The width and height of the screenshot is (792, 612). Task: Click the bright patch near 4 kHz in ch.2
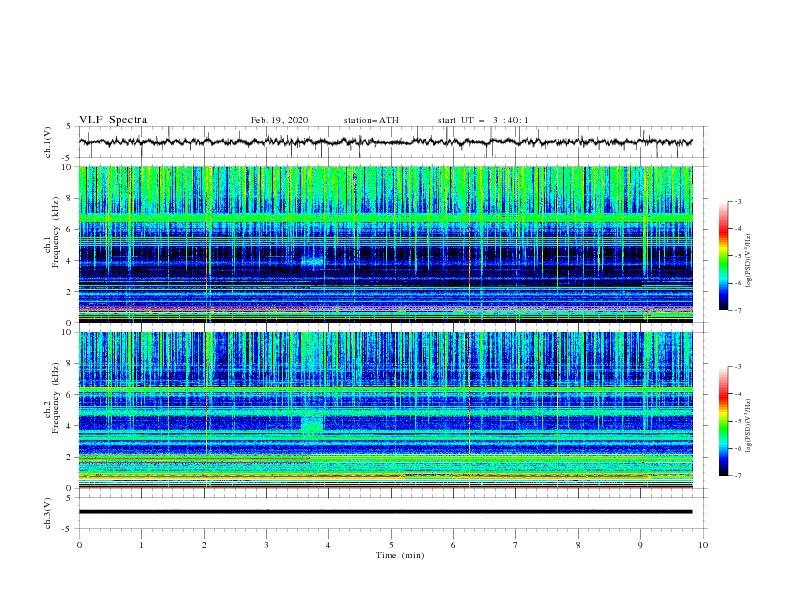point(312,423)
